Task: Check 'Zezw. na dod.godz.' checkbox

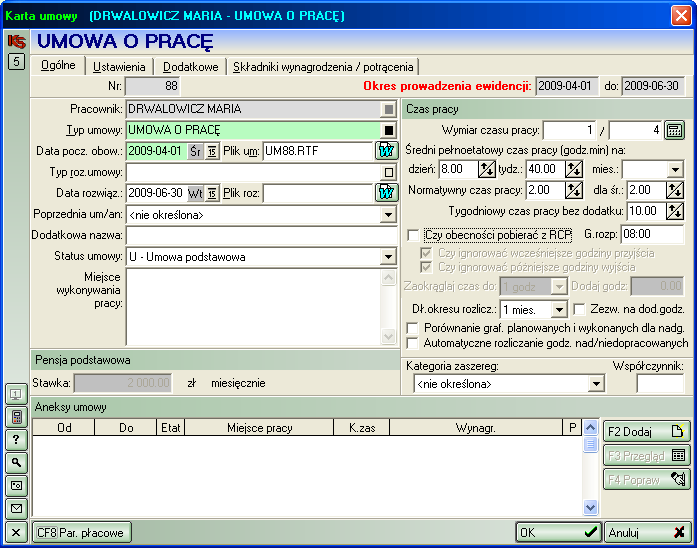Action: [x=581, y=309]
